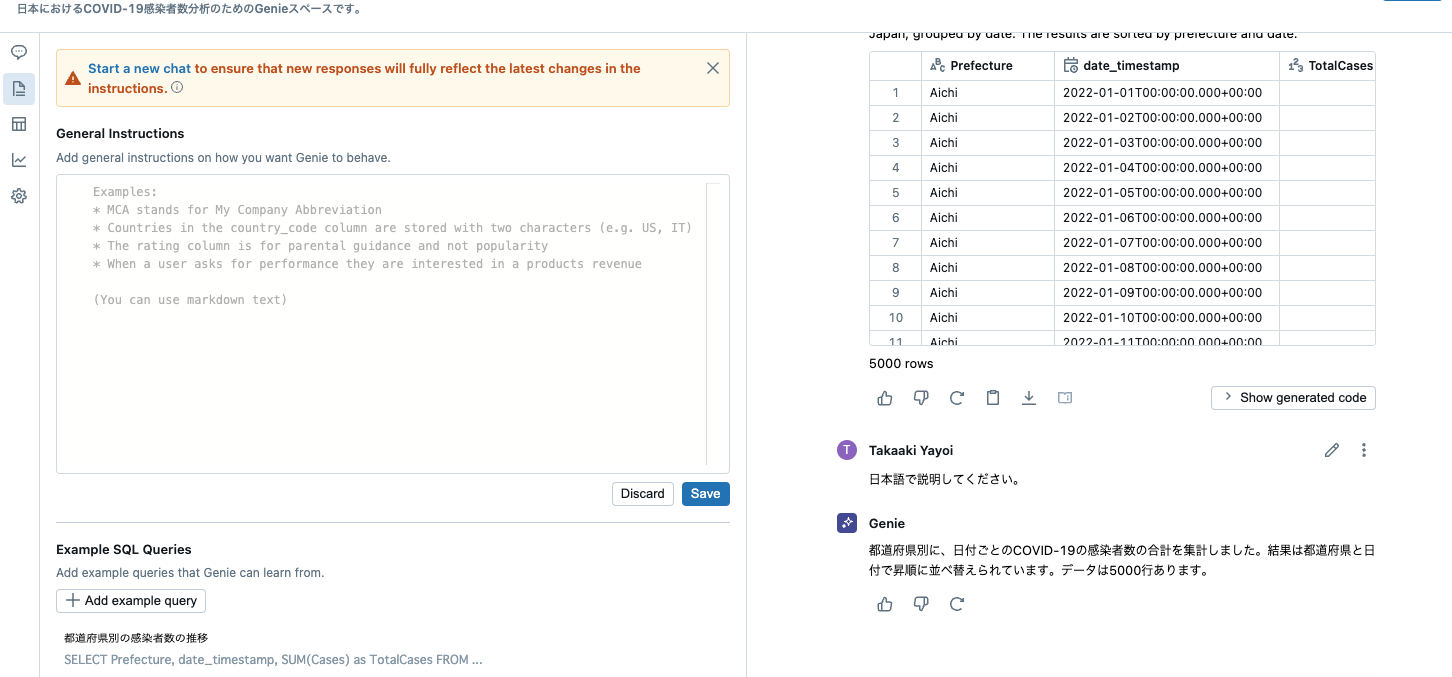Select the Instructions page icon in sidebar
Image resolution: width=1452 pixels, height=677 pixels.
click(19, 88)
